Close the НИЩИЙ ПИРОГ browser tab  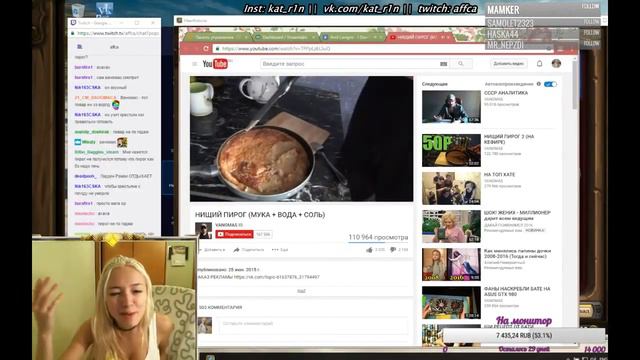[x=448, y=37]
